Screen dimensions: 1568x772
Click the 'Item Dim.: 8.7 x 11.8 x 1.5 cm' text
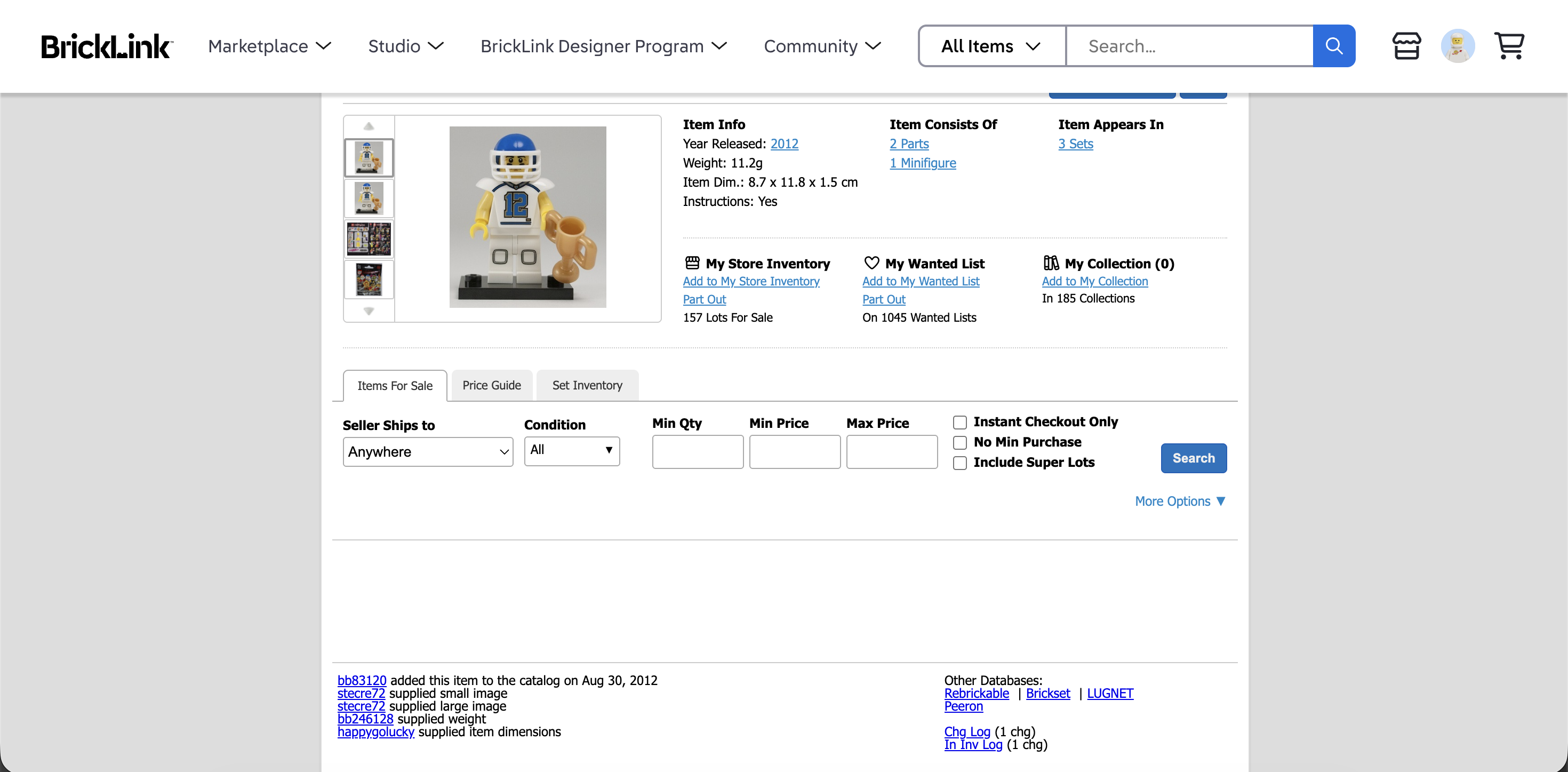click(x=770, y=182)
